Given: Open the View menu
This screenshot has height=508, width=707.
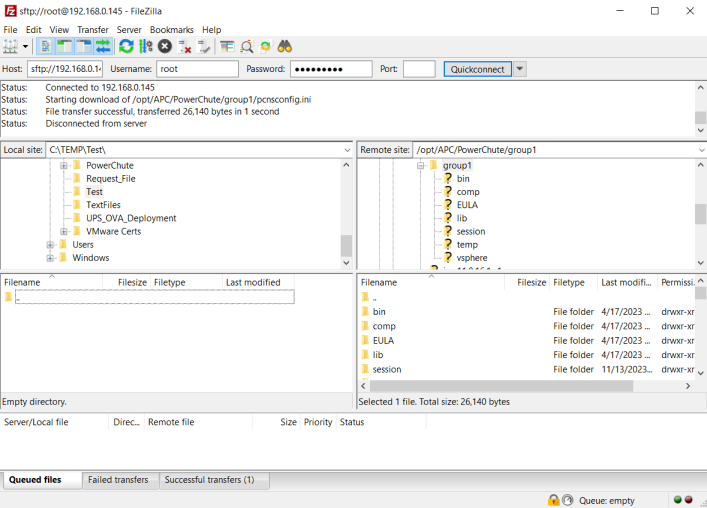Looking at the screenshot, I should [x=59, y=30].
